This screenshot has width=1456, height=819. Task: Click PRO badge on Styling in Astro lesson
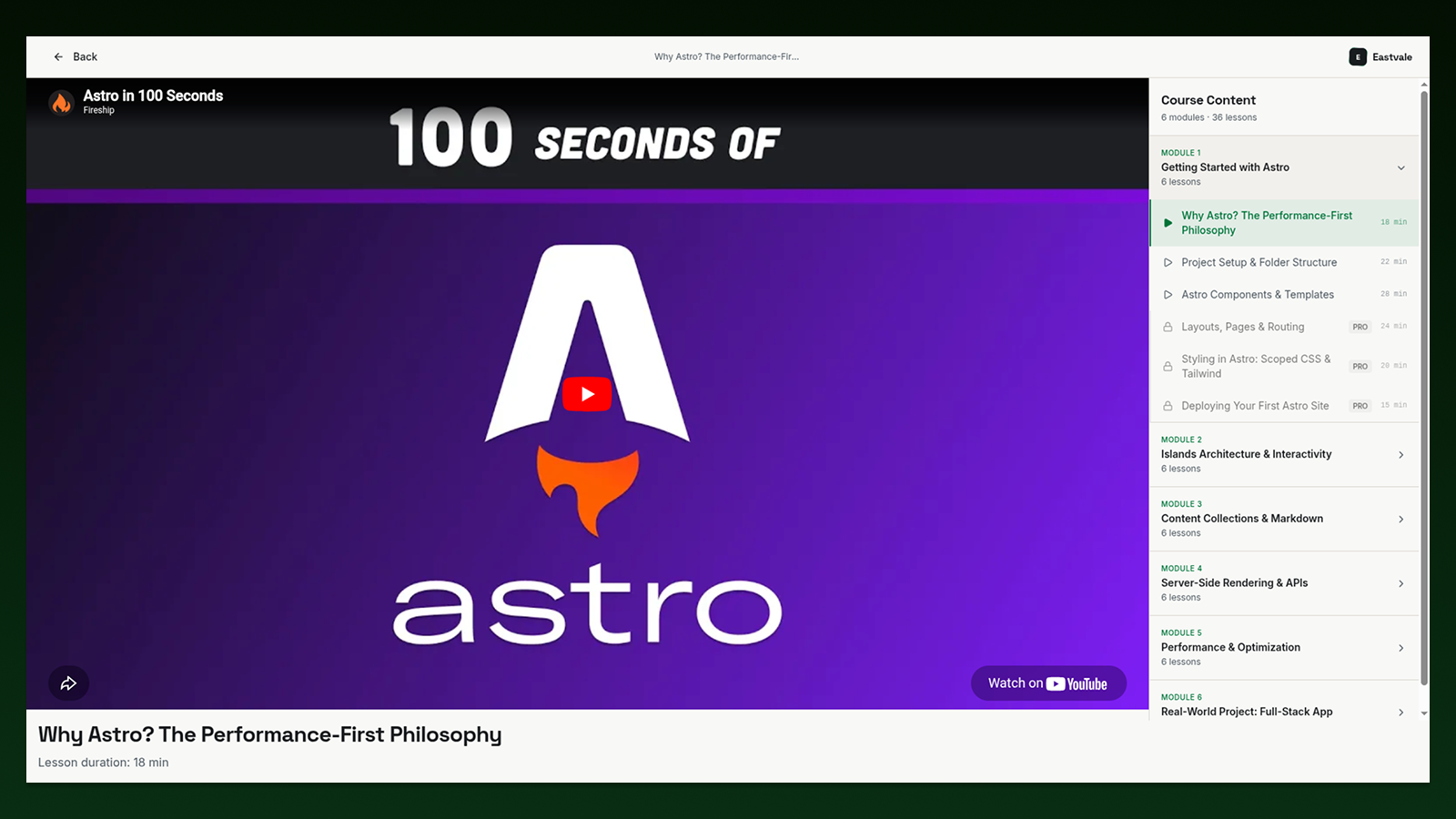tap(1360, 367)
